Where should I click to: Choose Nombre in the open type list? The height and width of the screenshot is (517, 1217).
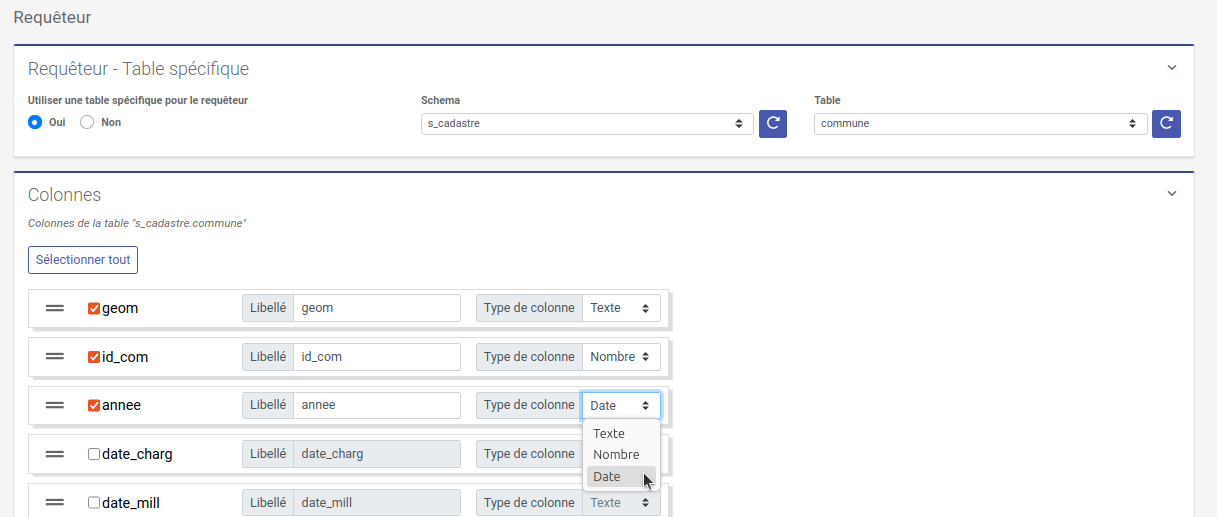[616, 455]
